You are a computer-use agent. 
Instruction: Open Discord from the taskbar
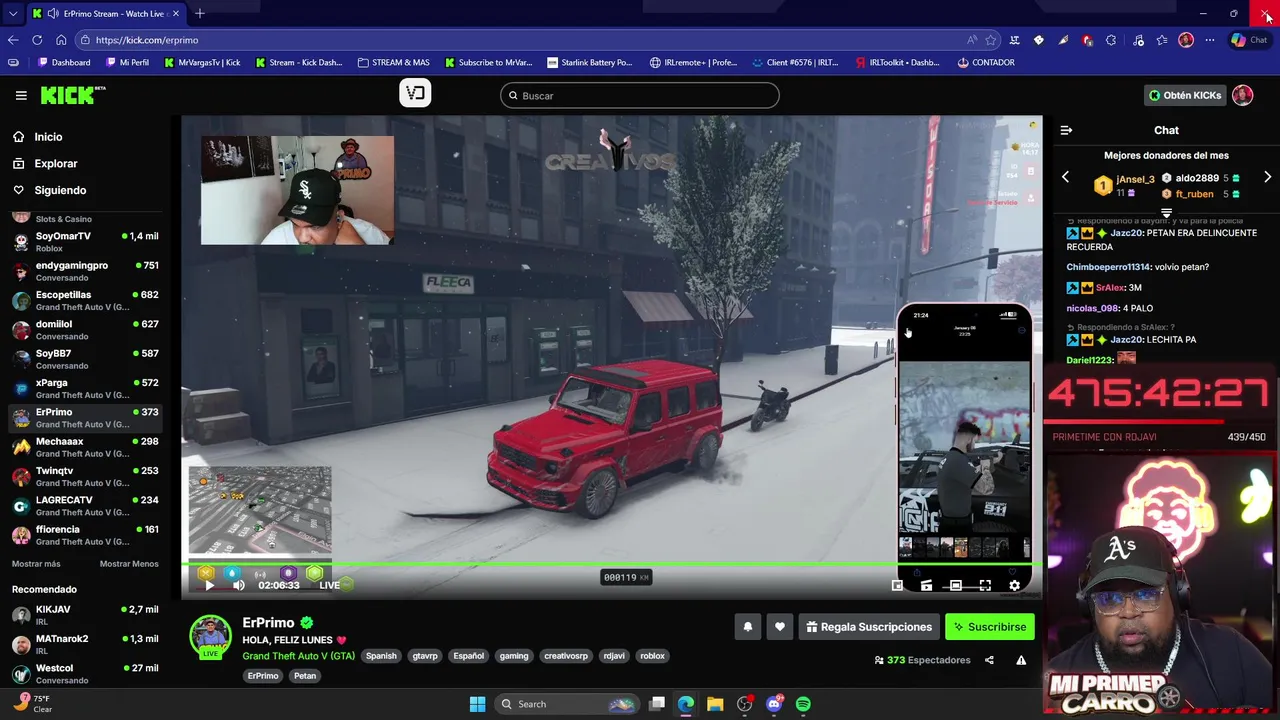click(x=774, y=704)
